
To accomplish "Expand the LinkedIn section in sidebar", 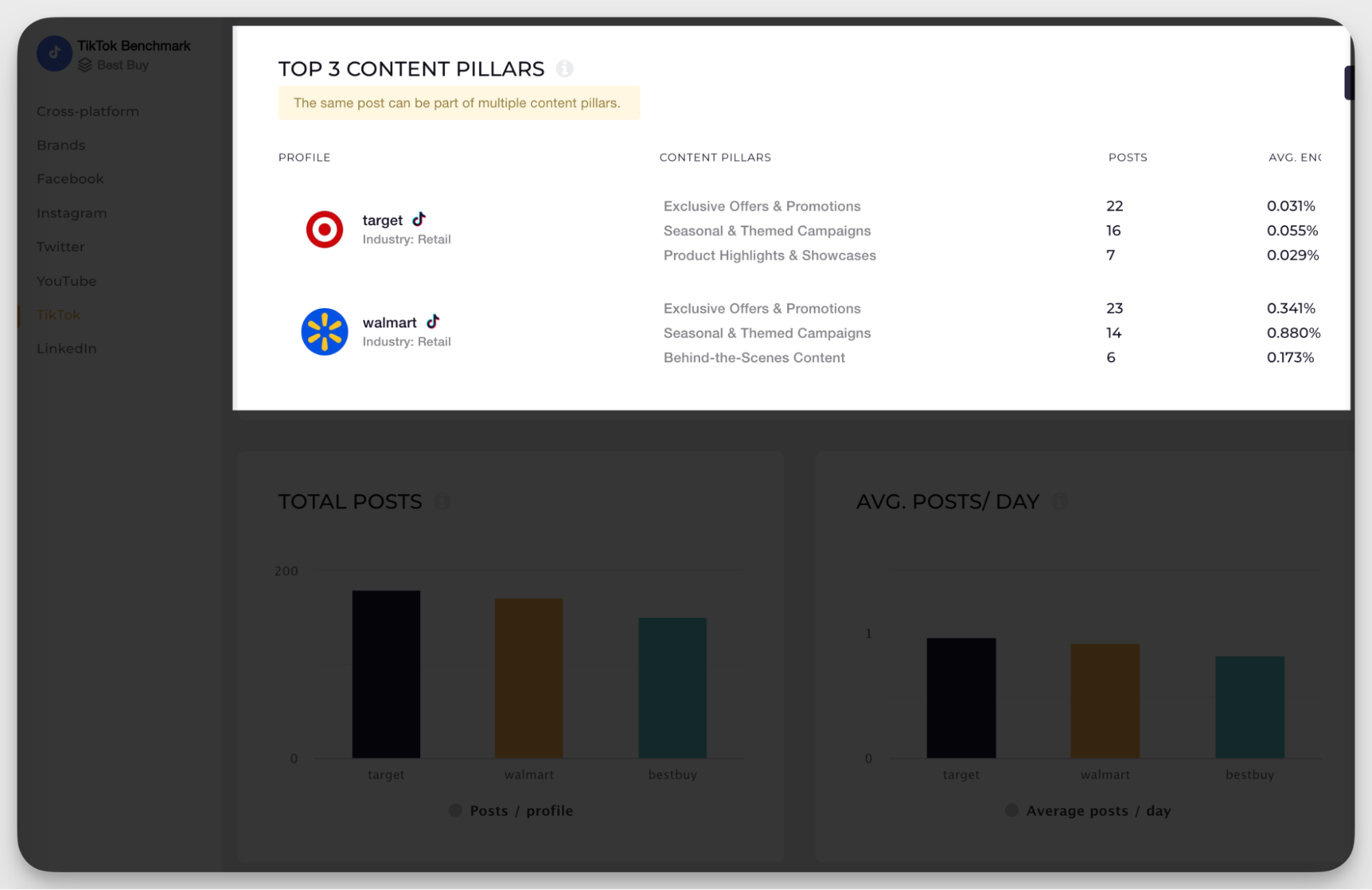I will point(66,348).
